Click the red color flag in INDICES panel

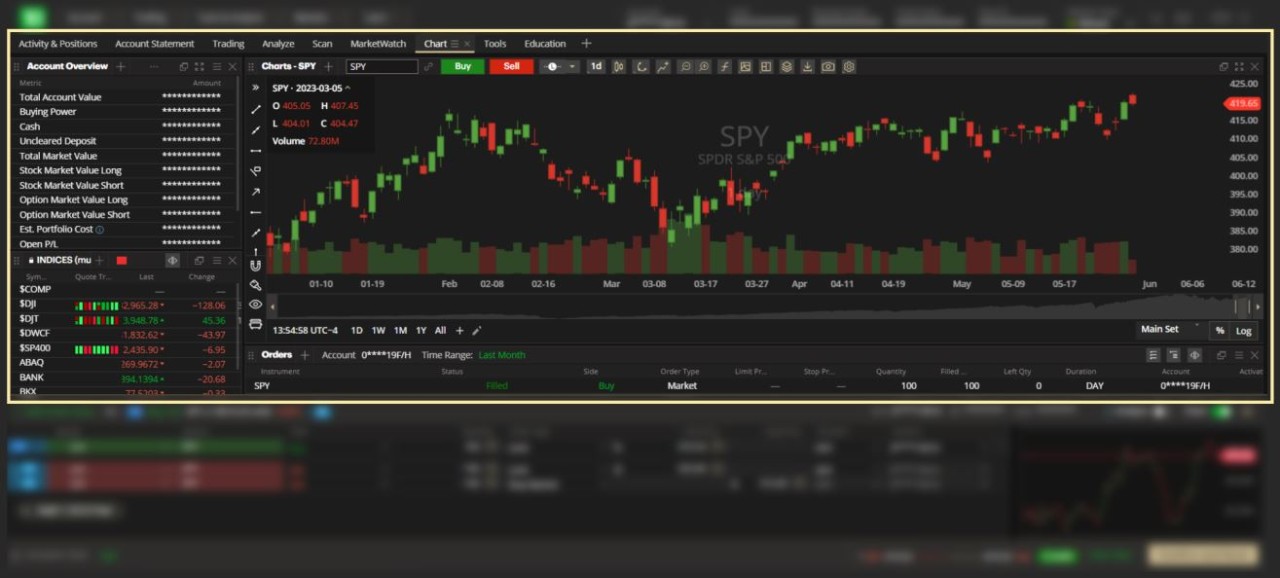click(x=122, y=261)
